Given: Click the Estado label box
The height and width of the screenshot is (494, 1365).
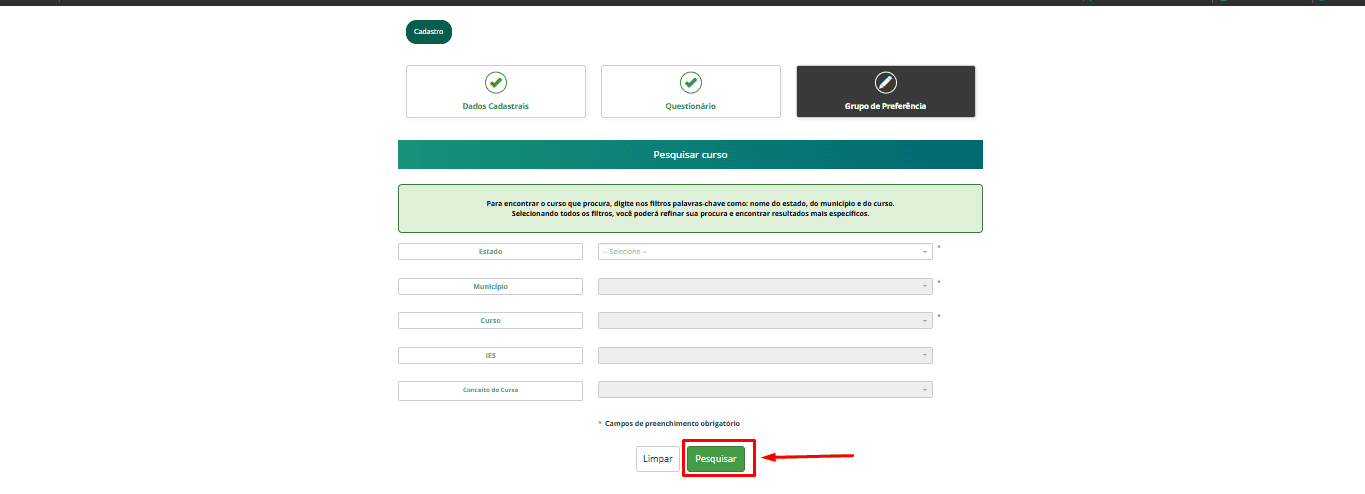Looking at the screenshot, I should click(490, 252).
